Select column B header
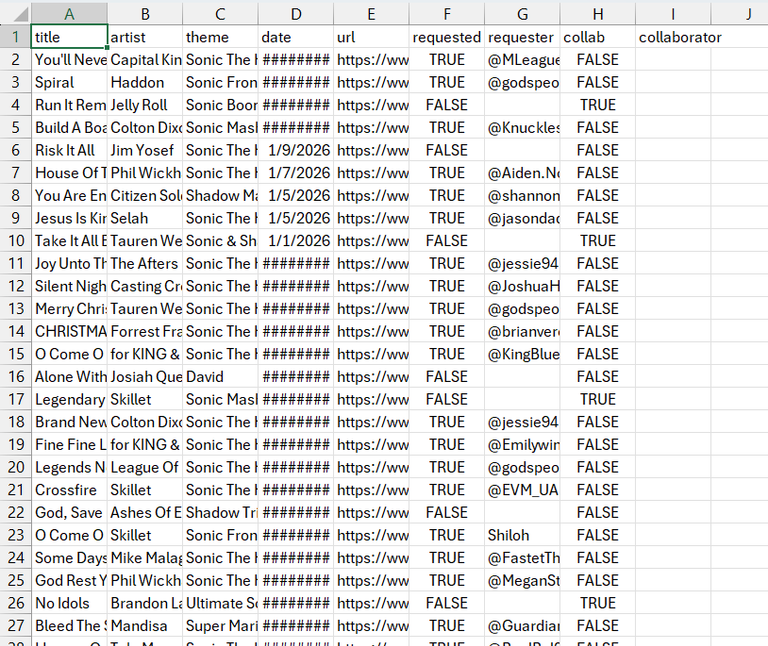This screenshot has width=768, height=646. pos(145,14)
